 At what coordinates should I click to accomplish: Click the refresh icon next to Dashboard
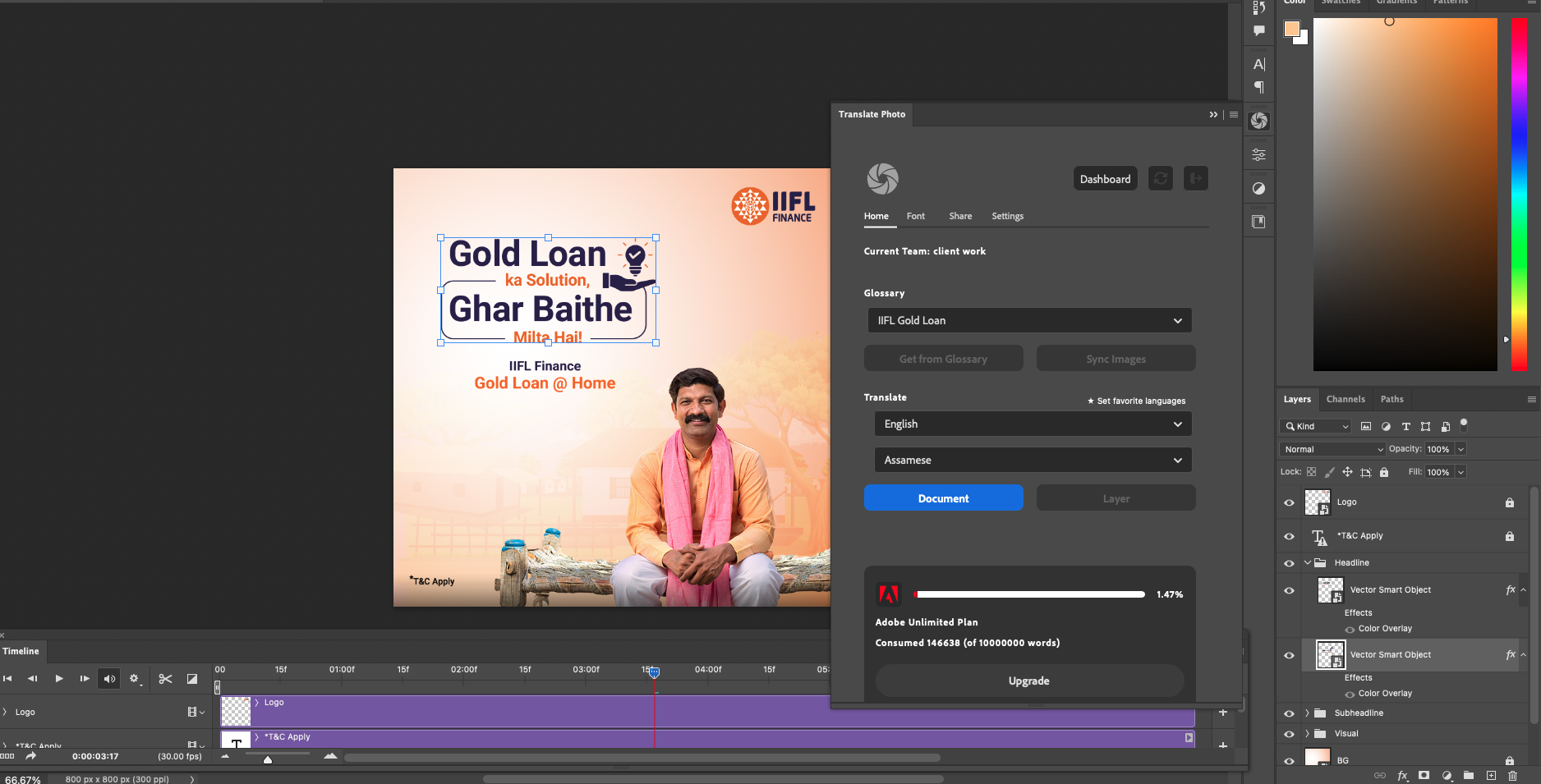(x=1160, y=178)
